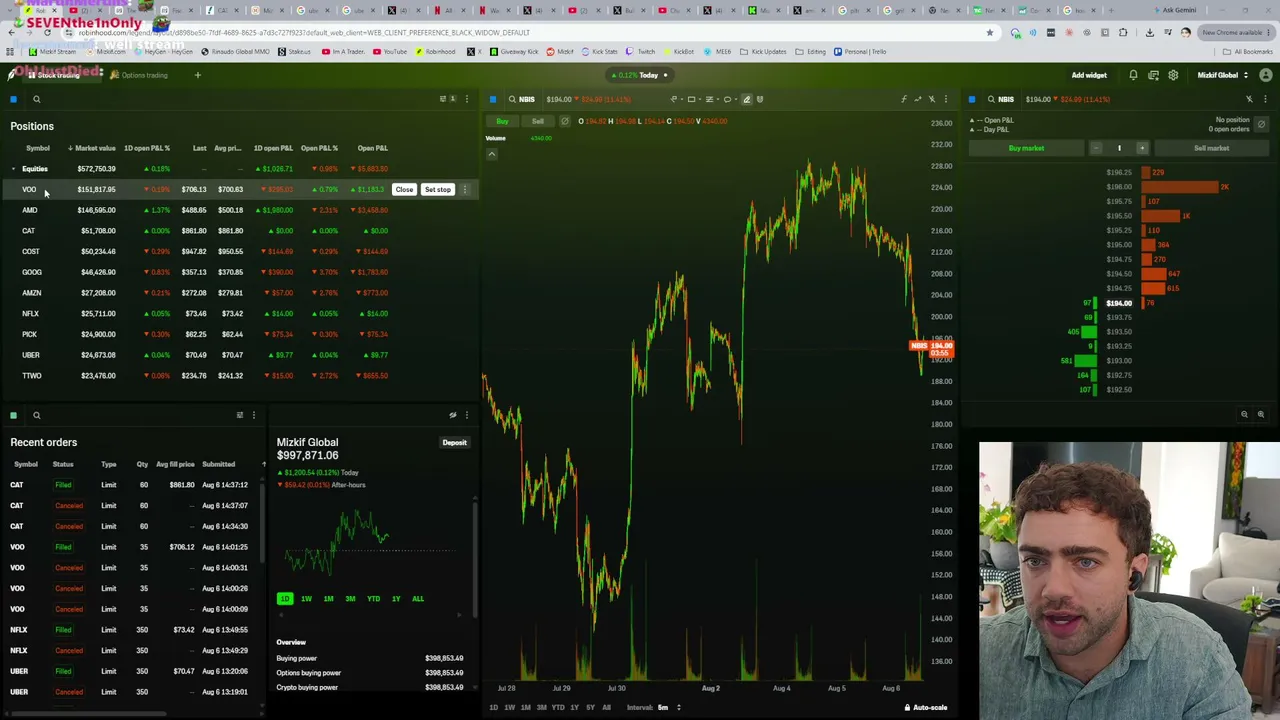
Task: Click the blue link color square in Positions widget
Action: click(x=13, y=99)
